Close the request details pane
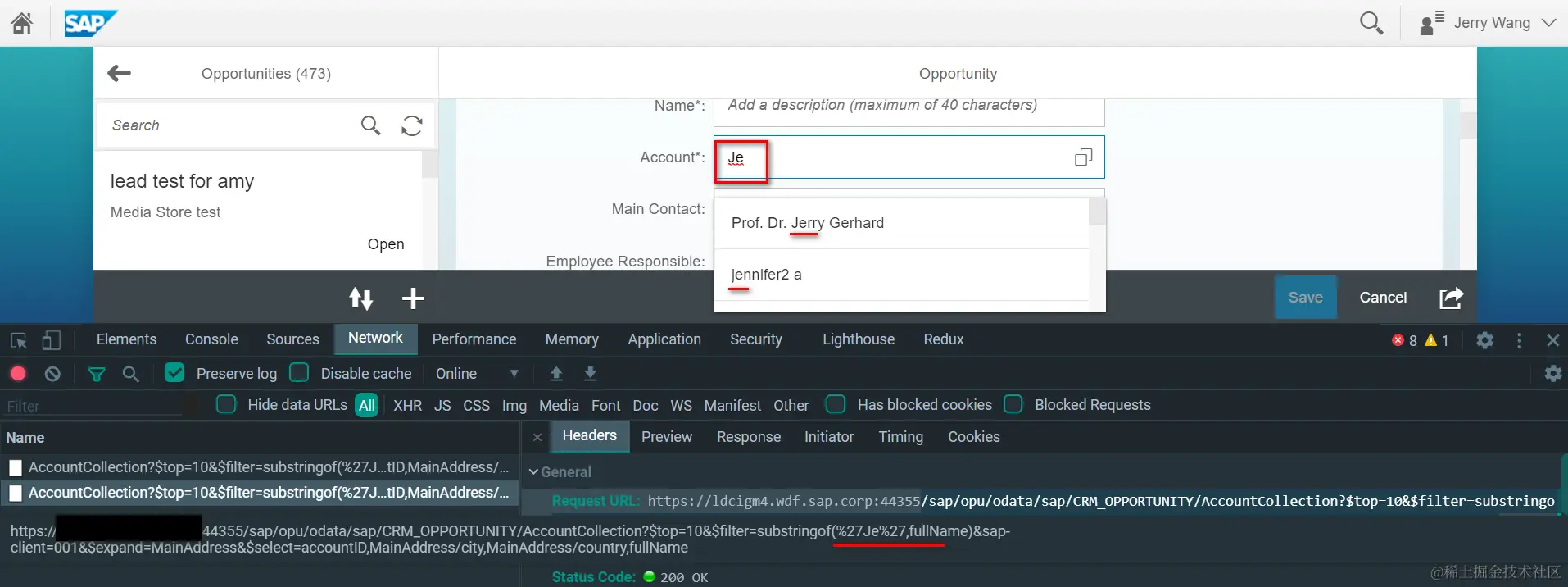Viewport: 1568px width, 587px height. coord(537,438)
